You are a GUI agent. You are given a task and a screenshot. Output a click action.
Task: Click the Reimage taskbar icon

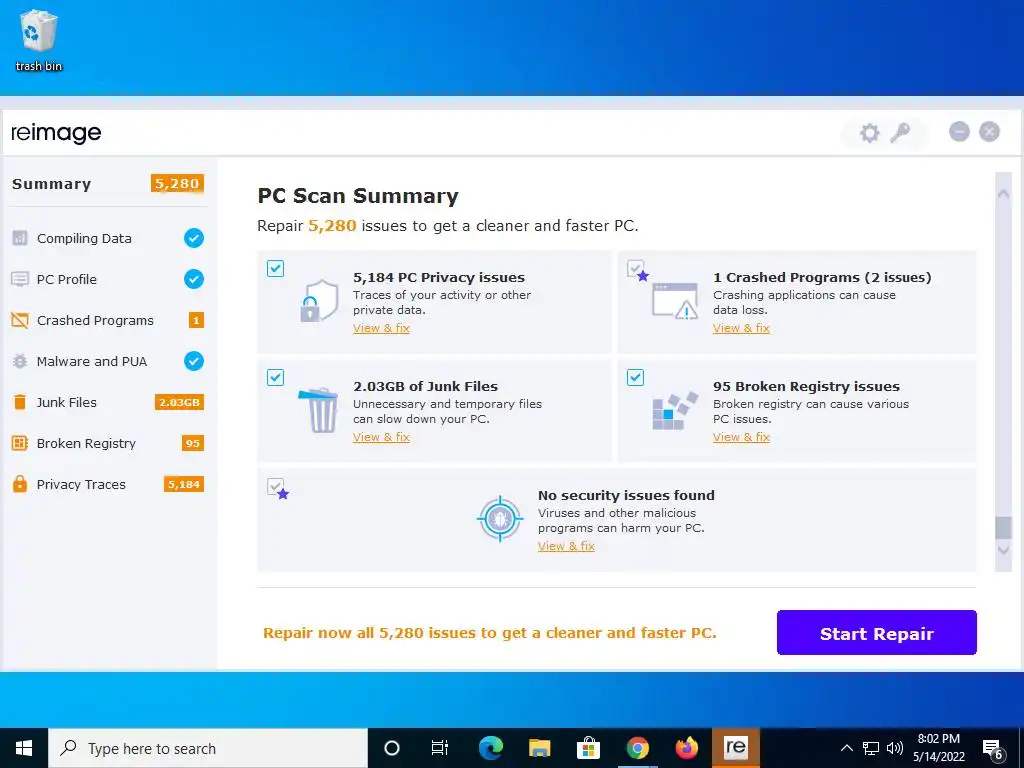(735, 748)
